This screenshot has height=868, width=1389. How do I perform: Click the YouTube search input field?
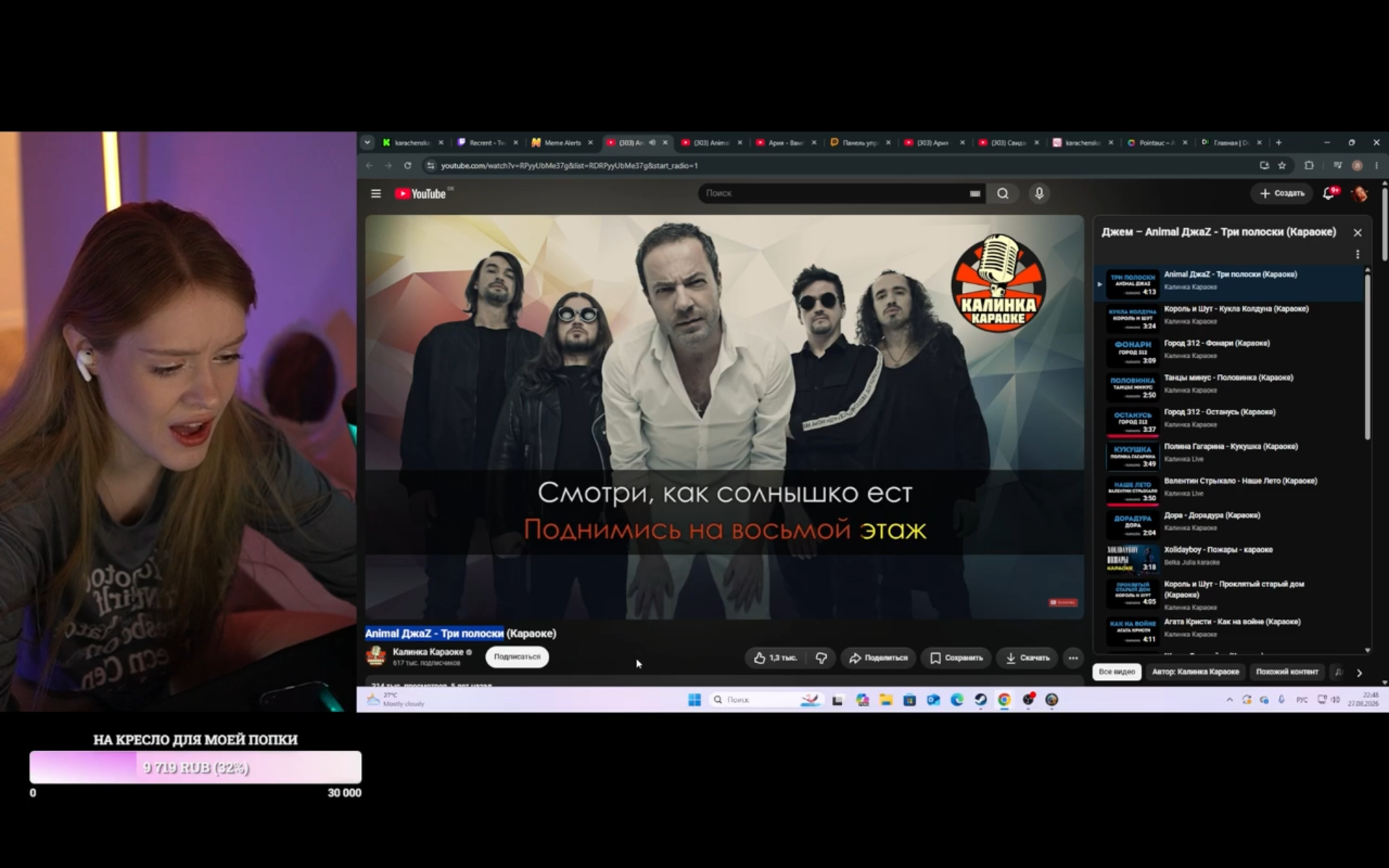point(832,193)
